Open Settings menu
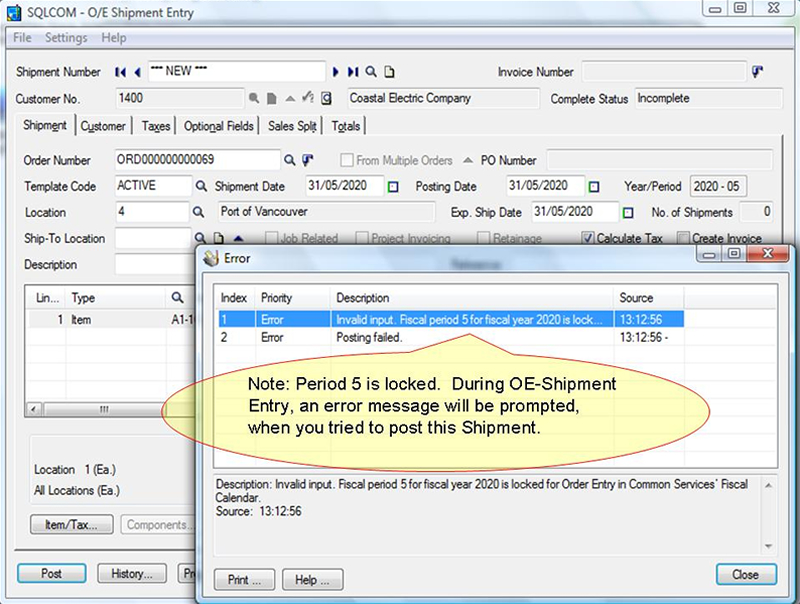This screenshot has height=604, width=800. tap(66, 38)
